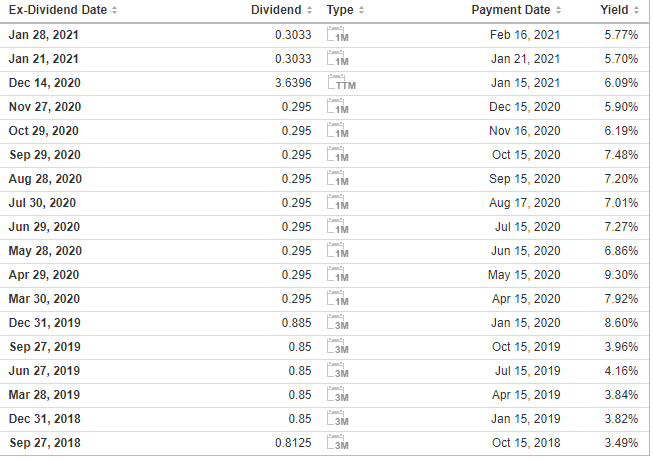Click the Ex-Dividend Date column header
The height and width of the screenshot is (462, 653).
pyautogui.click(x=58, y=10)
